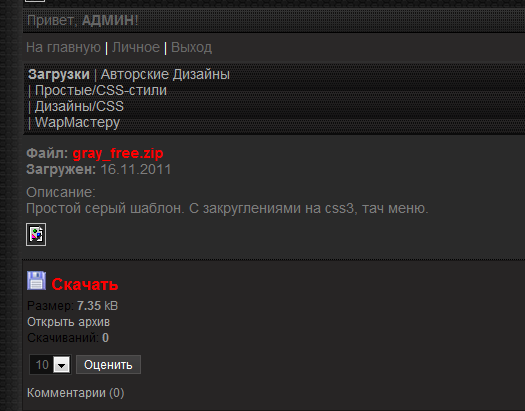The width and height of the screenshot is (525, 411).
Task: Open Комментарии (0) link
Action: coord(76,393)
